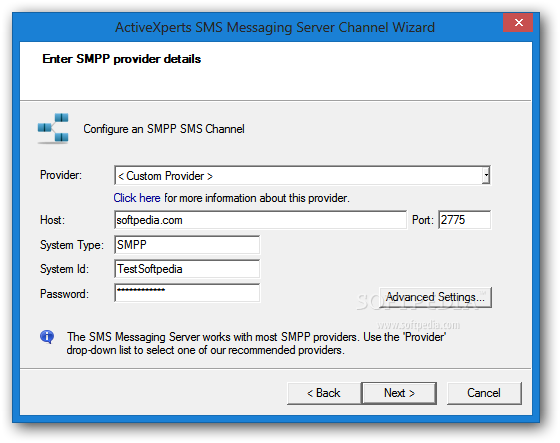Click the 'Enter SMPP provider details' heading

coord(121,59)
